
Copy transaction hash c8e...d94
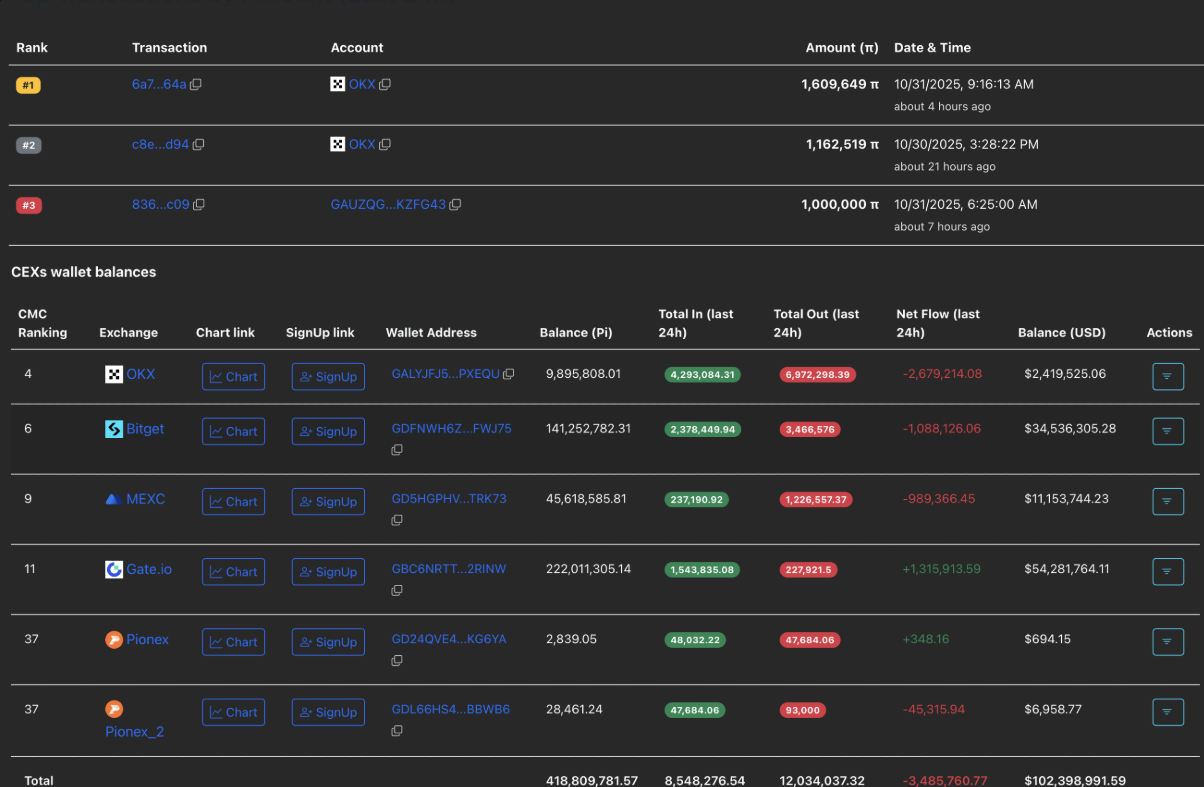198,145
